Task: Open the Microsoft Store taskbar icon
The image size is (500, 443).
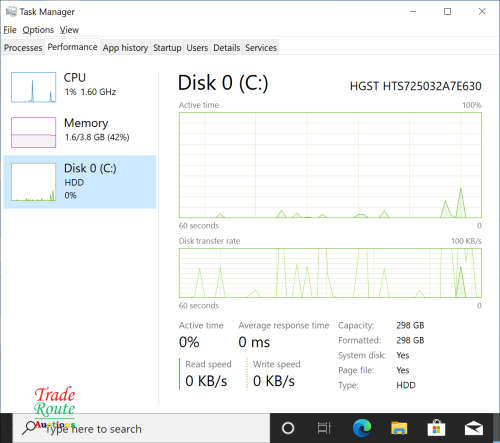Action: [x=436, y=428]
